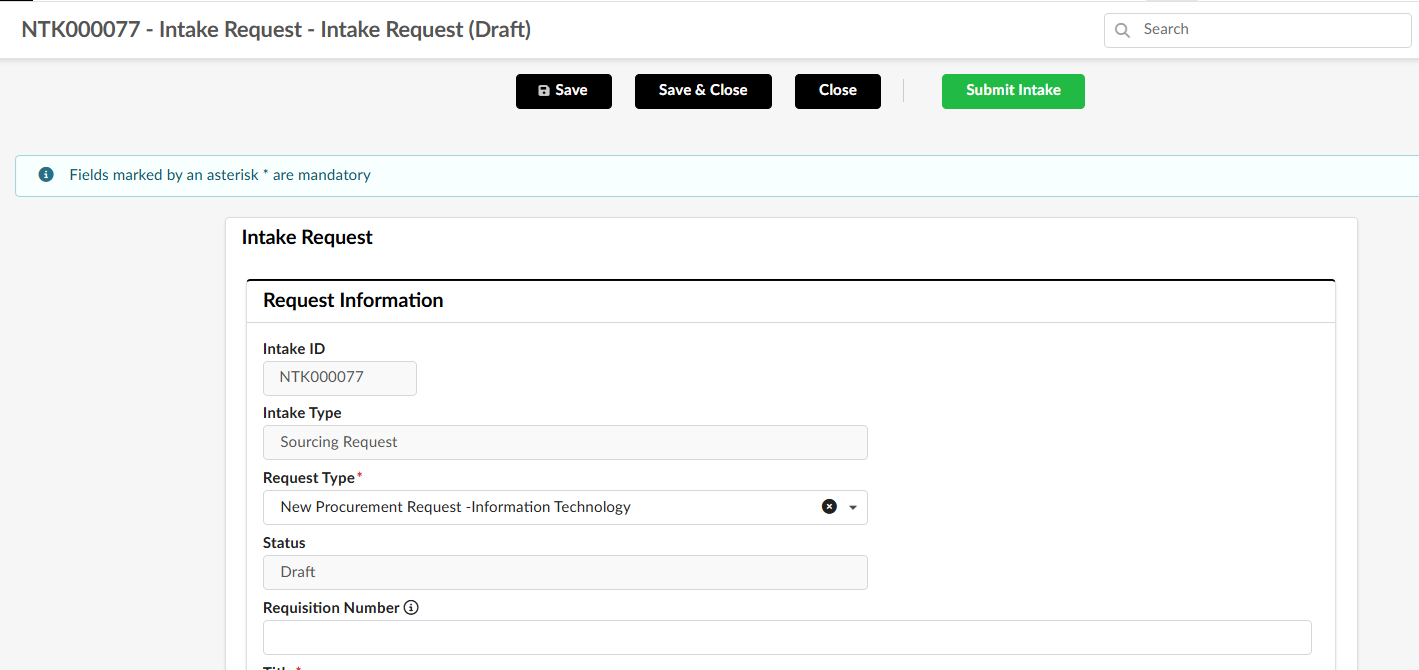Select the Request Information section header

(353, 300)
